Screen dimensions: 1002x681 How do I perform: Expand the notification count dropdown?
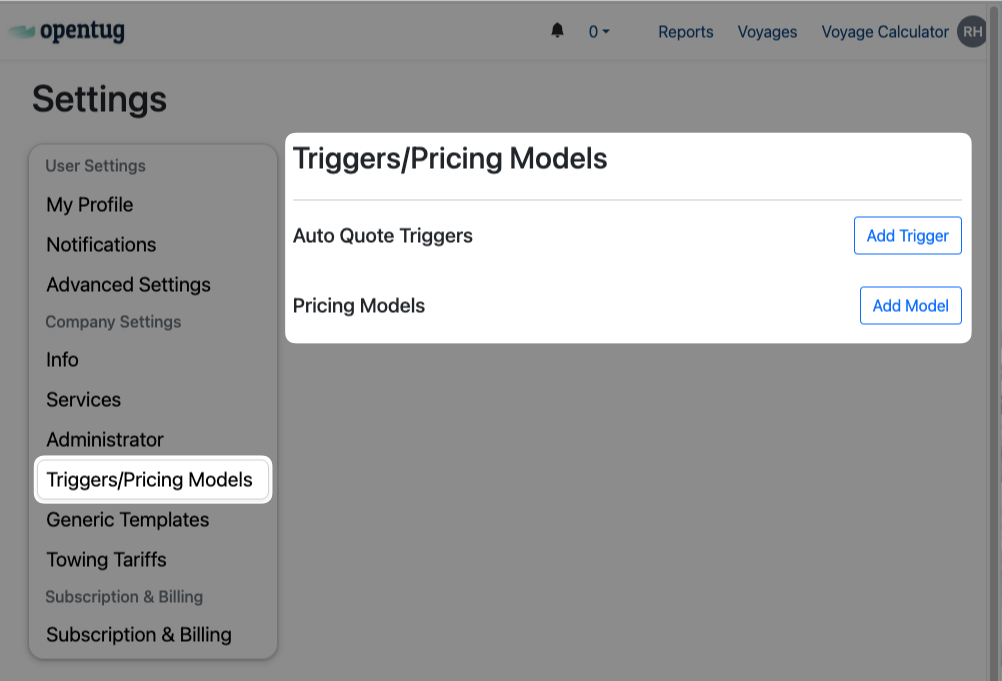[599, 32]
